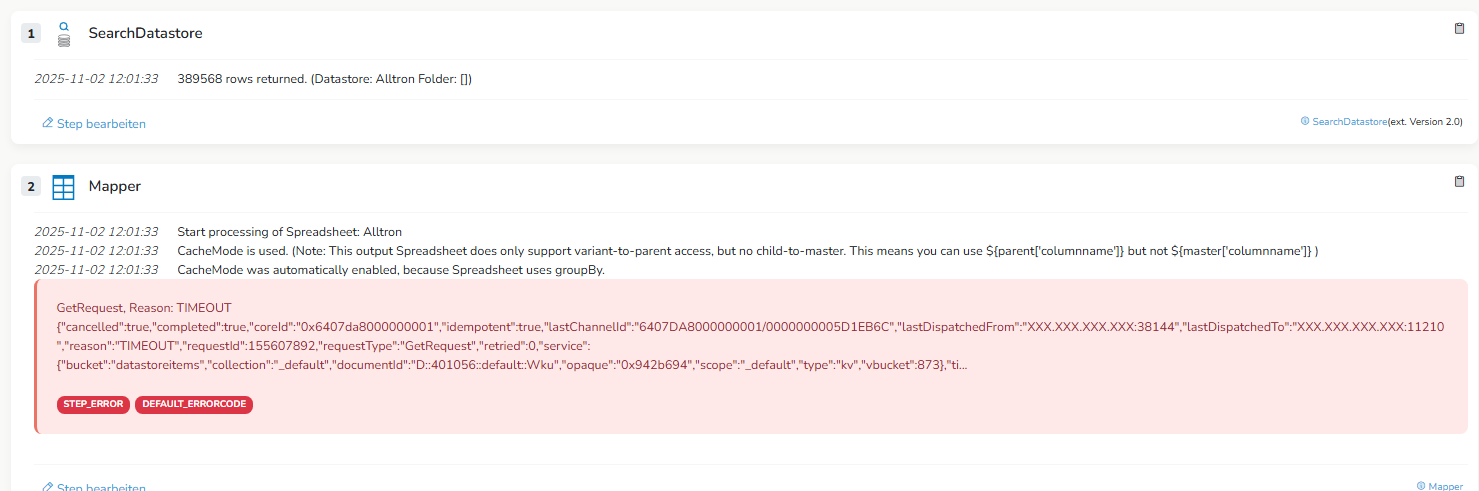This screenshot has width=1479, height=491.
Task: Select the Mapper step title
Action: pyautogui.click(x=115, y=187)
